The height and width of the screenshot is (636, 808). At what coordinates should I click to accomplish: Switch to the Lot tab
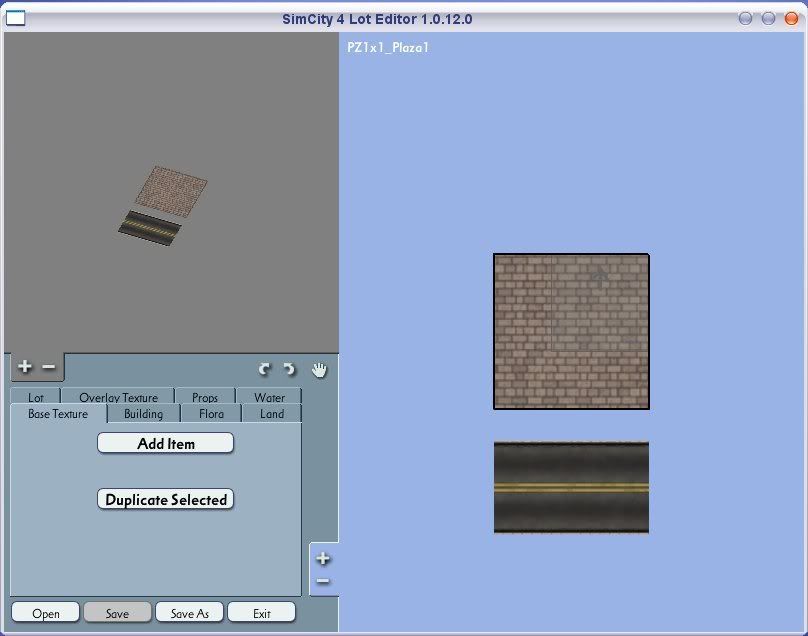[x=36, y=397]
